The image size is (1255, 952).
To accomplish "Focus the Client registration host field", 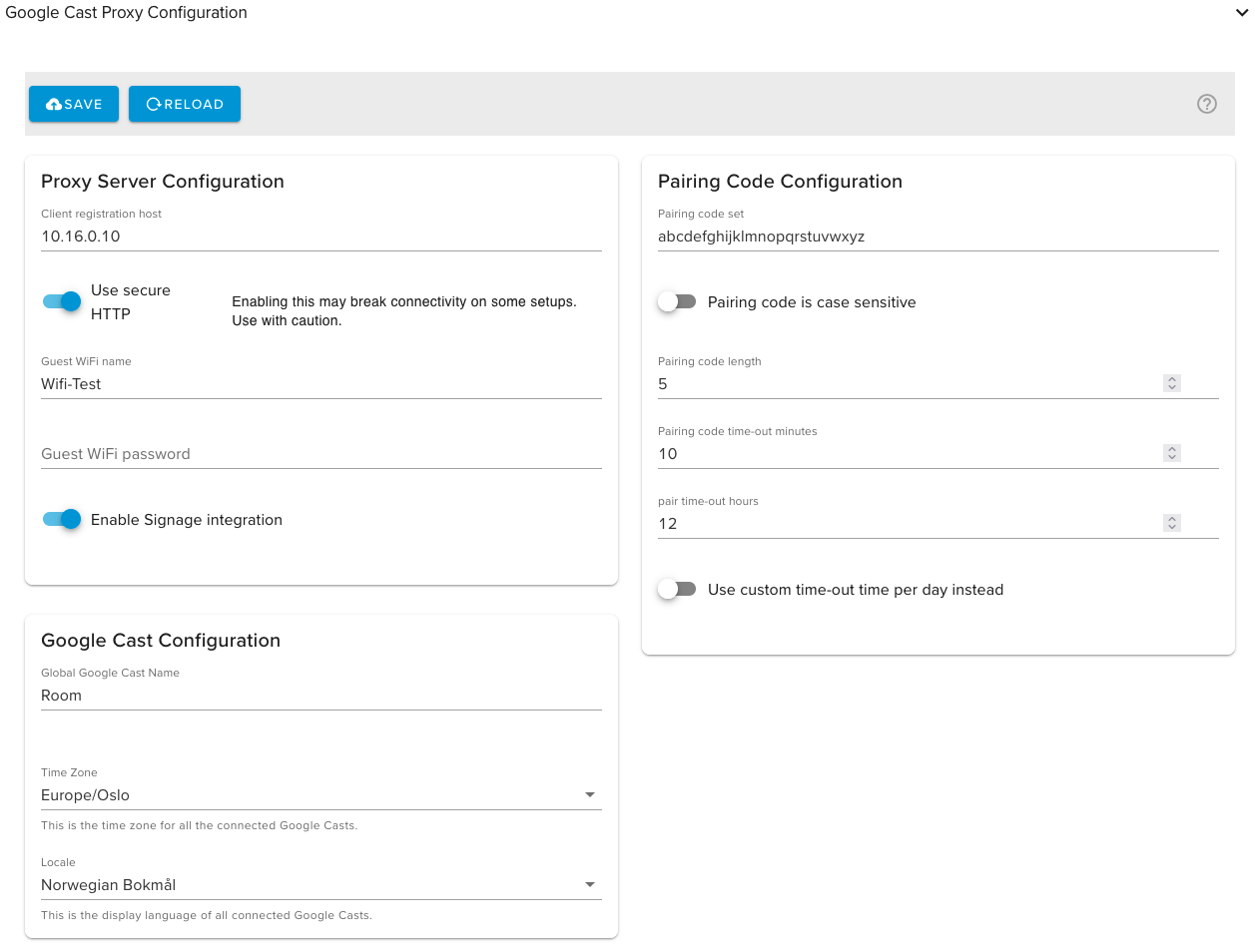I will [x=320, y=237].
